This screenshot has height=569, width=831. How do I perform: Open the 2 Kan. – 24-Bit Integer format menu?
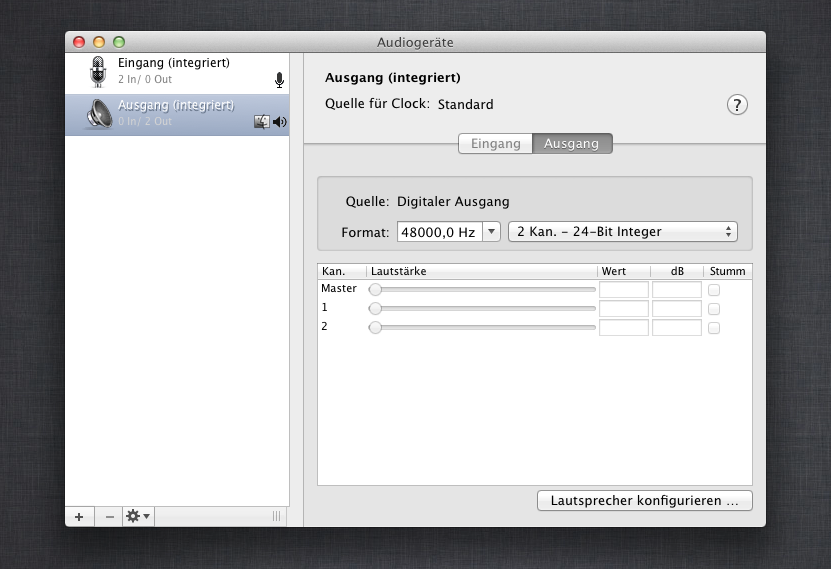click(x=622, y=232)
